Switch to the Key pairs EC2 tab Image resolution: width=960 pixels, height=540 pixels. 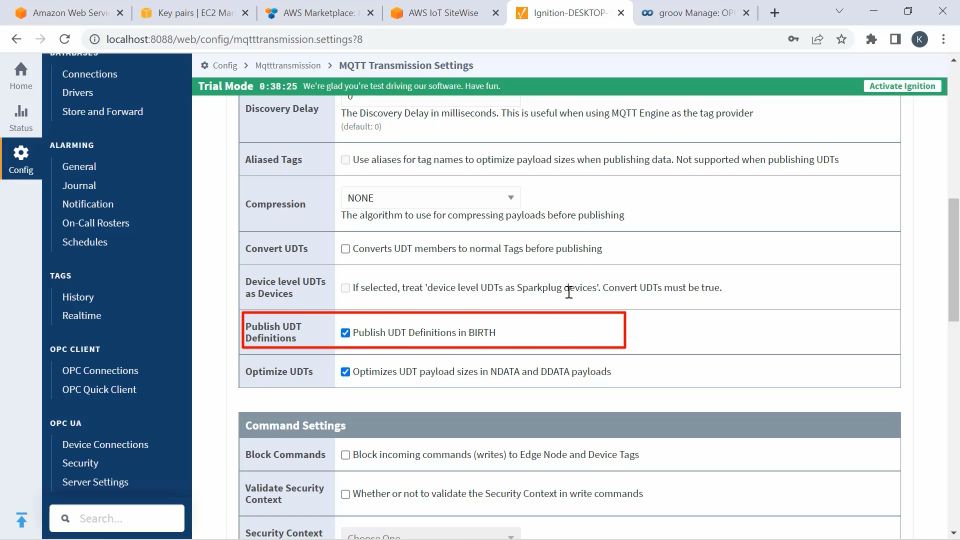[193, 13]
